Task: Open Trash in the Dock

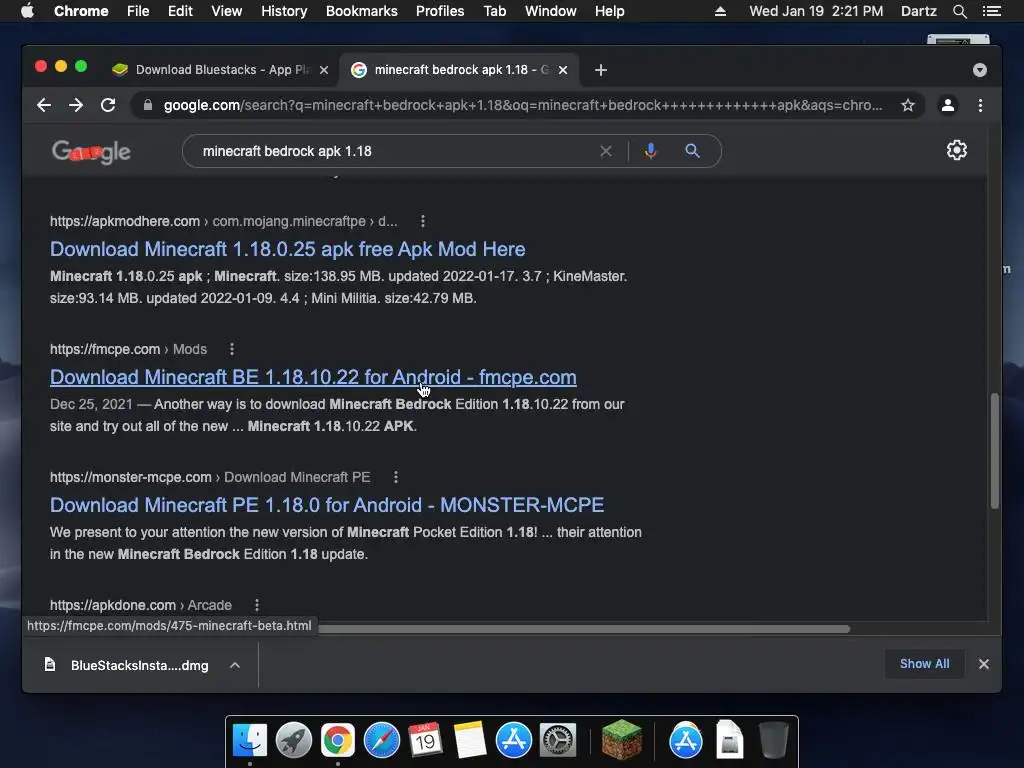Action: 773,741
